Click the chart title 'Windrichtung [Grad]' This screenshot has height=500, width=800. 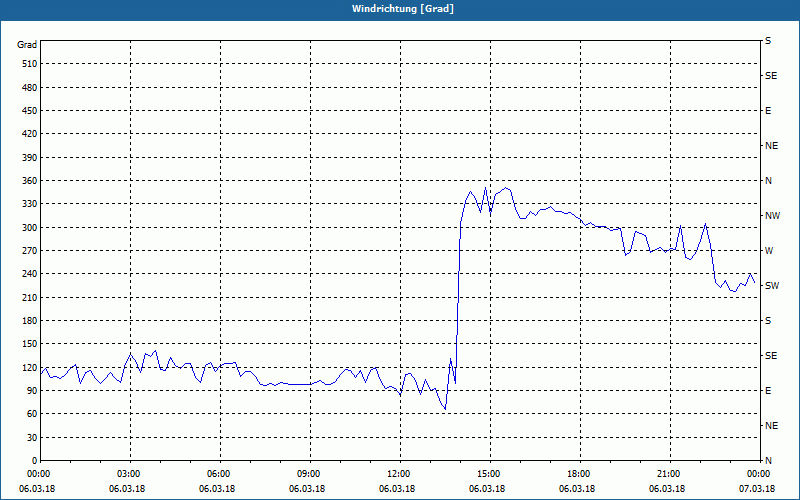coord(403,9)
